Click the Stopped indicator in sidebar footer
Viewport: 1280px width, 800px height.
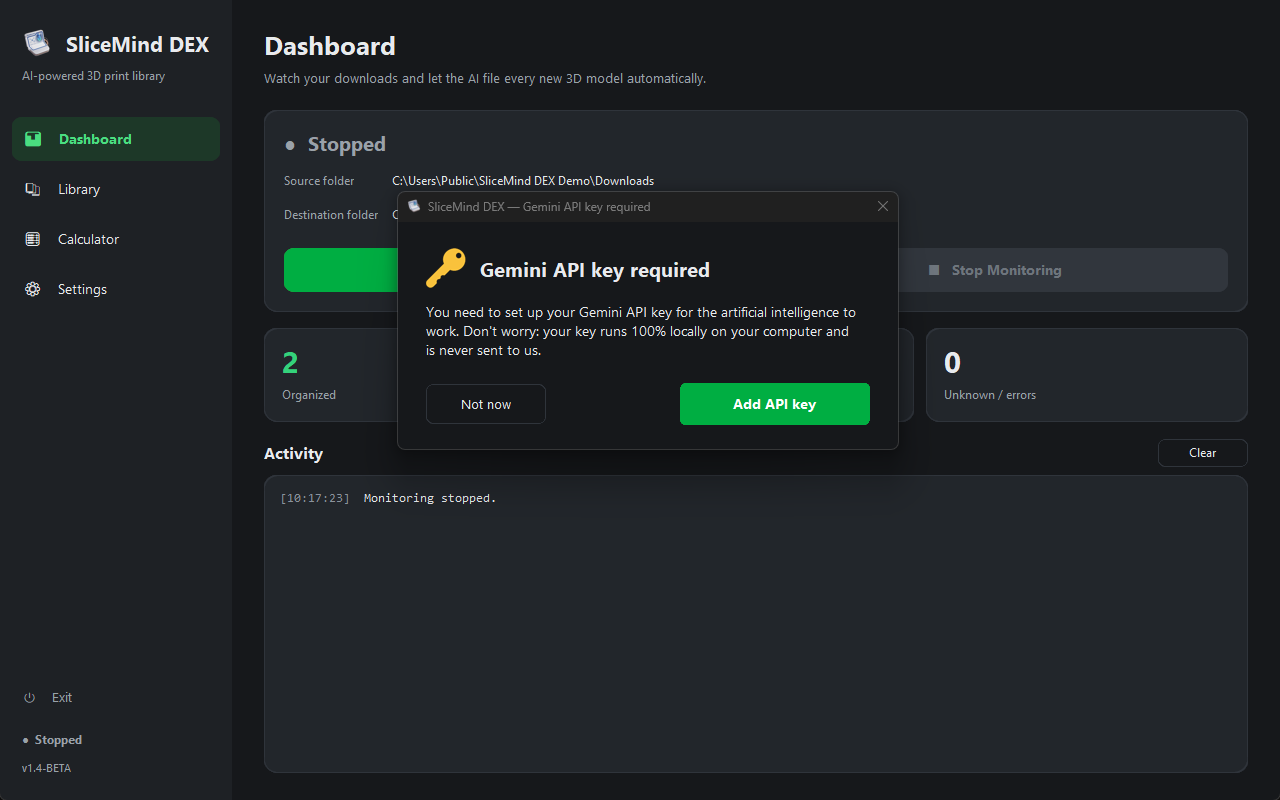[53, 740]
